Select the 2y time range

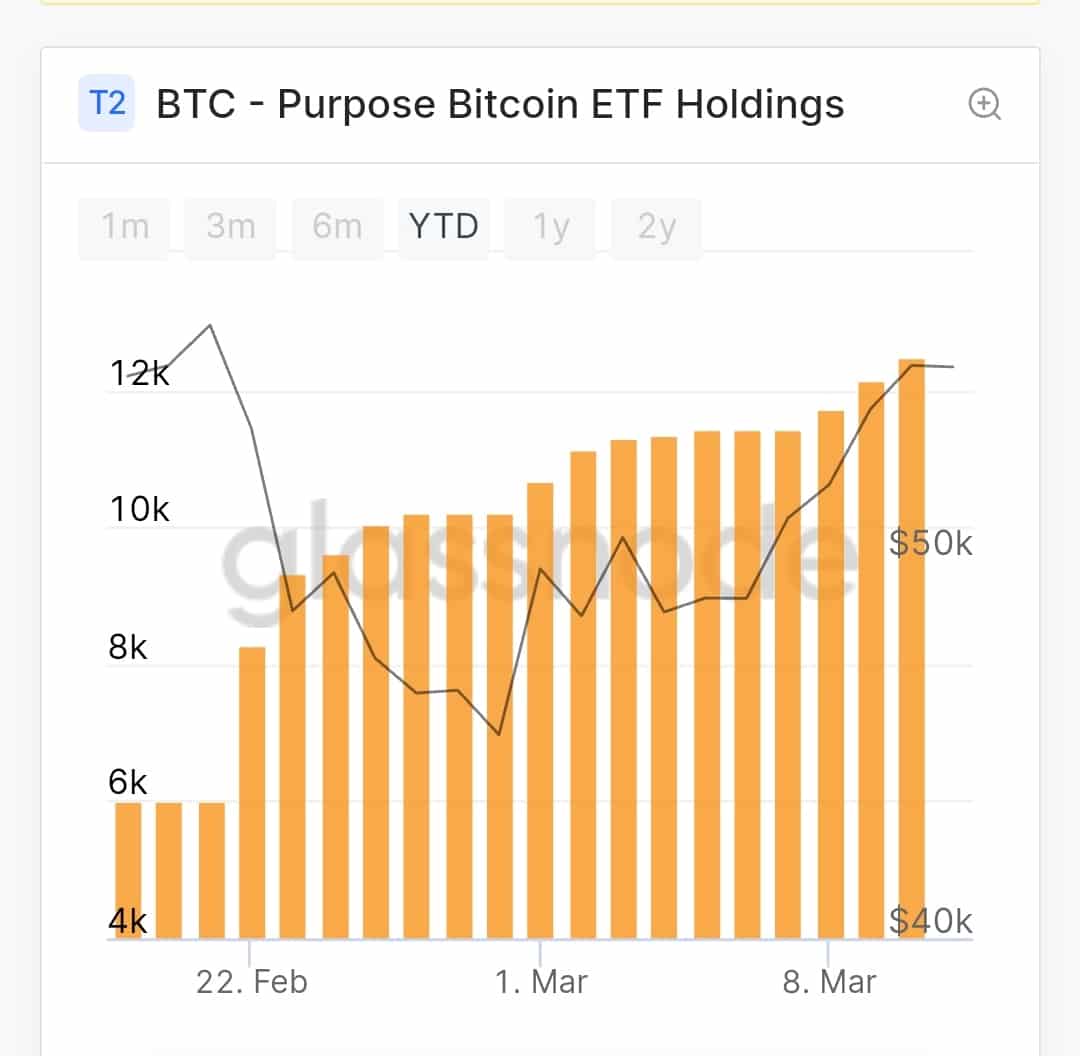[656, 228]
